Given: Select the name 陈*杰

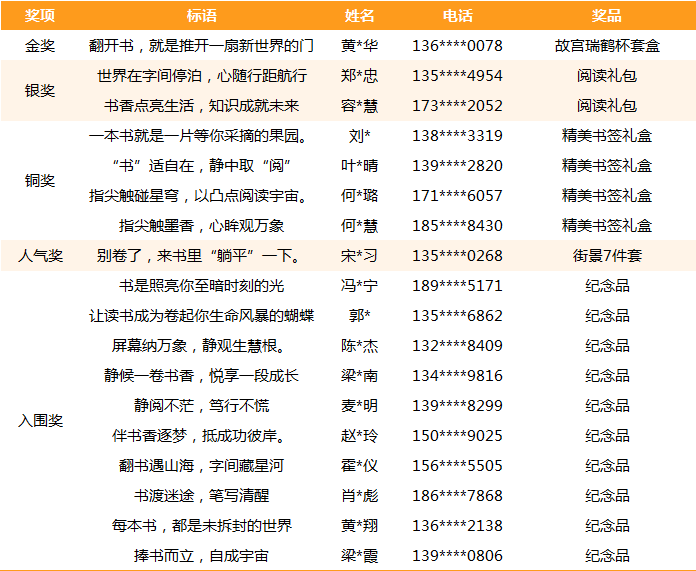Looking at the screenshot, I should click(360, 345).
